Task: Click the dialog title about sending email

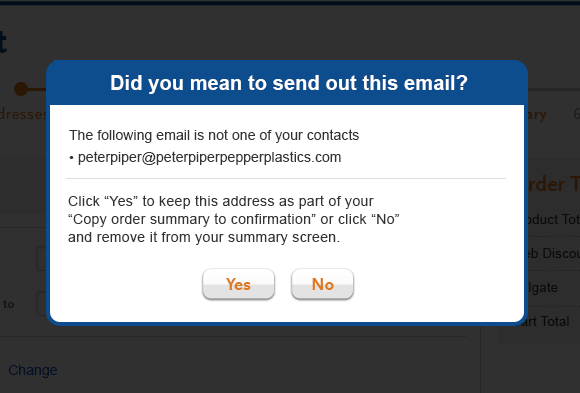Action: pyautogui.click(x=289, y=83)
